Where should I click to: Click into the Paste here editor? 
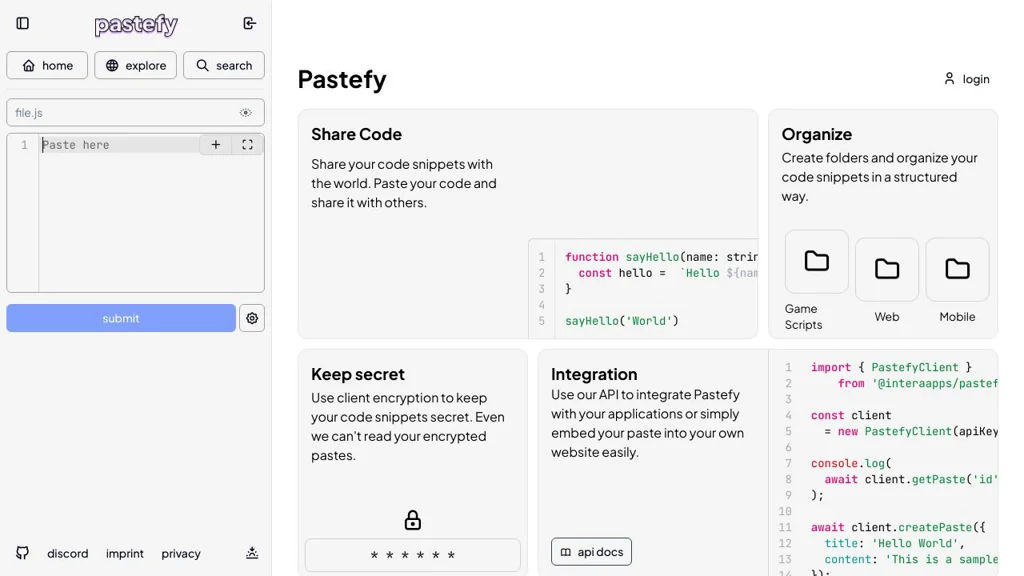pyautogui.click(x=150, y=220)
